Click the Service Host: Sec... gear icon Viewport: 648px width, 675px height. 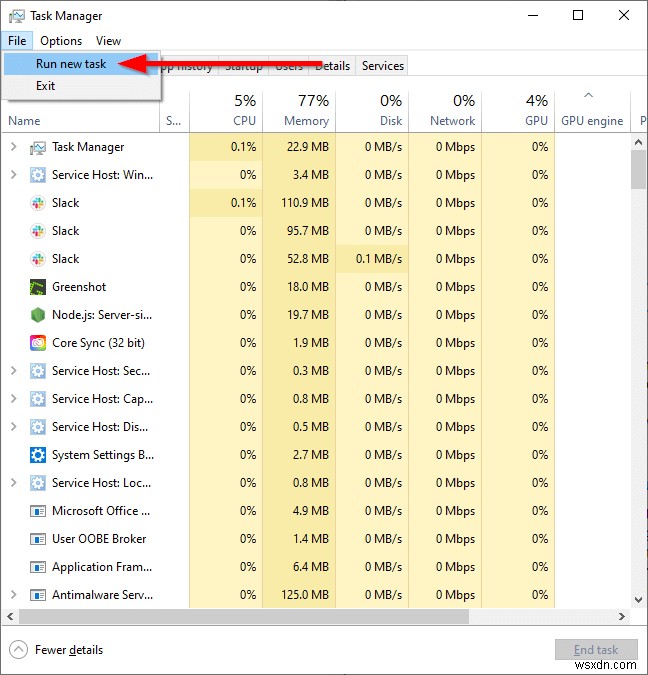coord(38,371)
